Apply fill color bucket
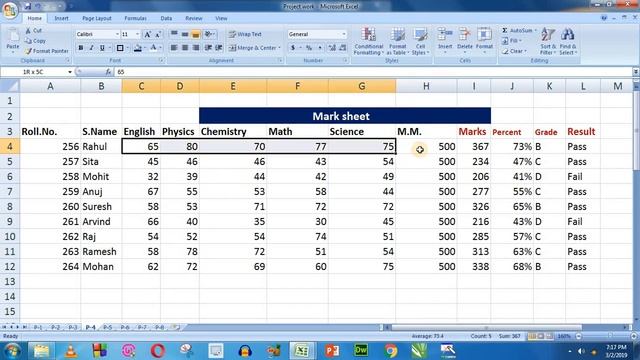The image size is (640, 360). tap(138, 48)
